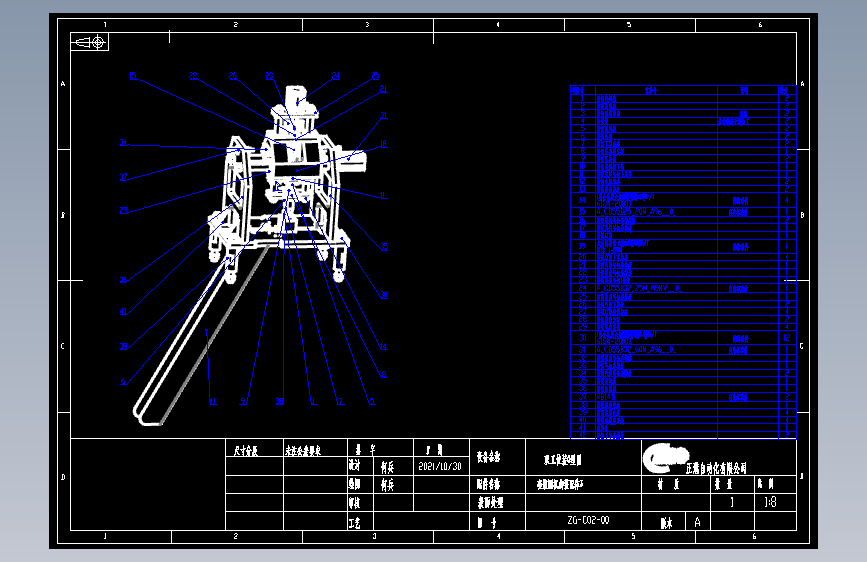Select balloon number 17
Screen dimensions: 867x562
pyautogui.click(x=123, y=177)
